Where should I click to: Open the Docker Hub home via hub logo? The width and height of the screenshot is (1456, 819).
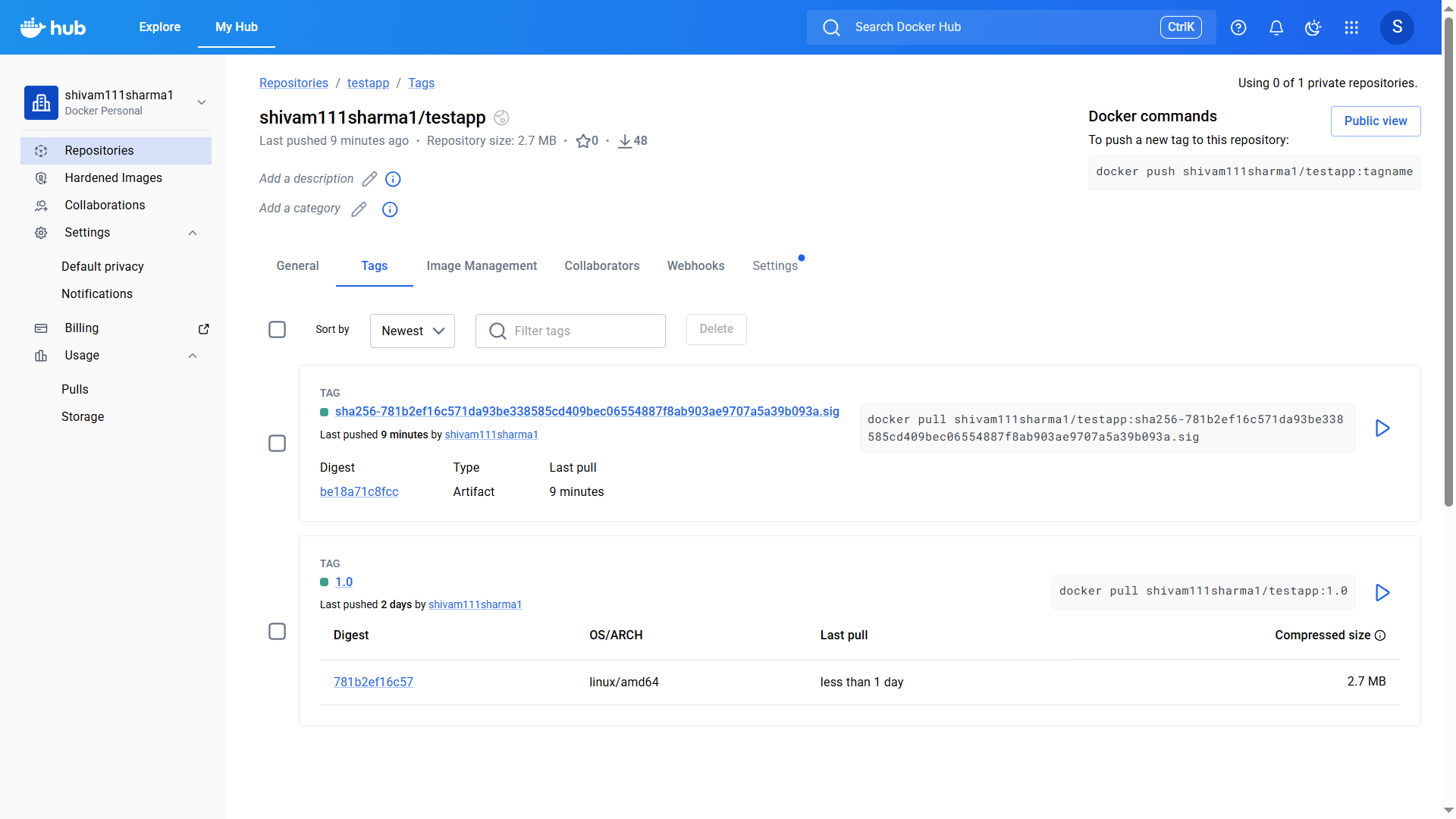[x=52, y=27]
